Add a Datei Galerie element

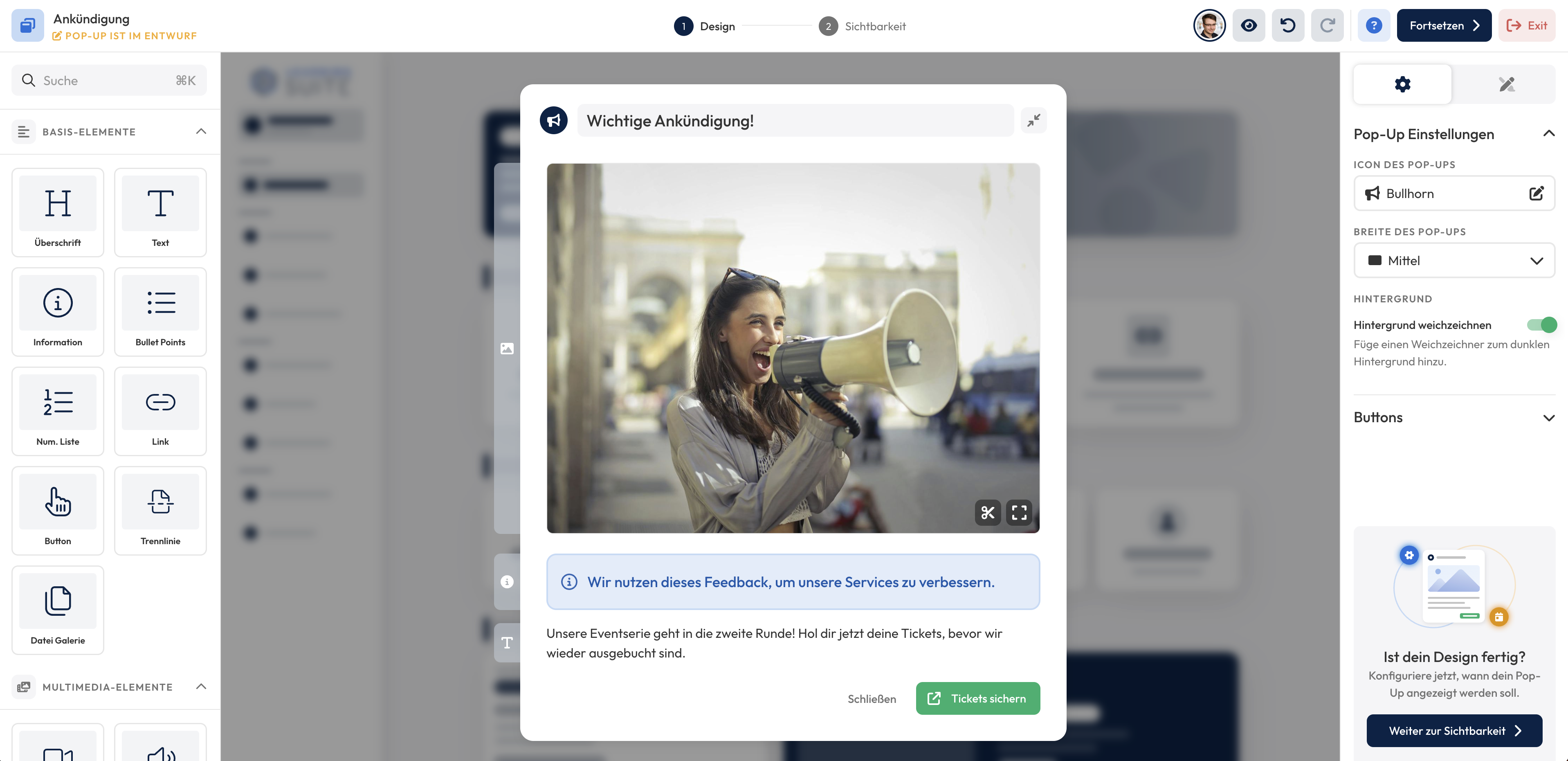pyautogui.click(x=58, y=610)
